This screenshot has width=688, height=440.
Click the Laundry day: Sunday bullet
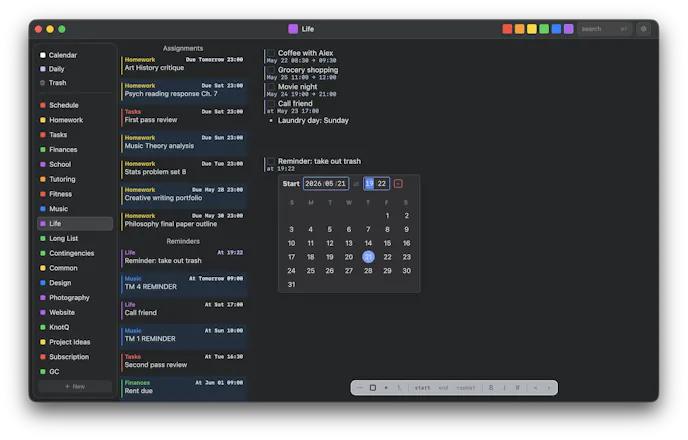[x=313, y=121]
